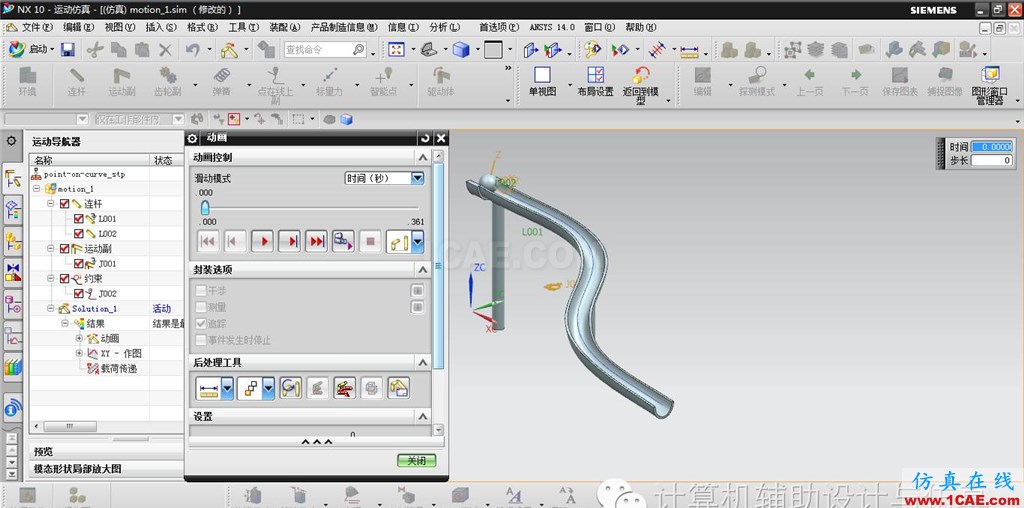
Task: Uncheck the L002 link checkbox
Action: (x=79, y=233)
